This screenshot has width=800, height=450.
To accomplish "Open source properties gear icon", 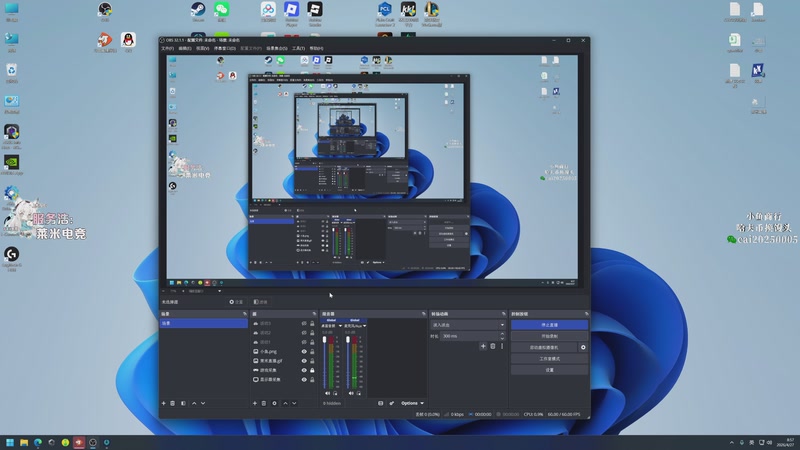I will [x=275, y=403].
